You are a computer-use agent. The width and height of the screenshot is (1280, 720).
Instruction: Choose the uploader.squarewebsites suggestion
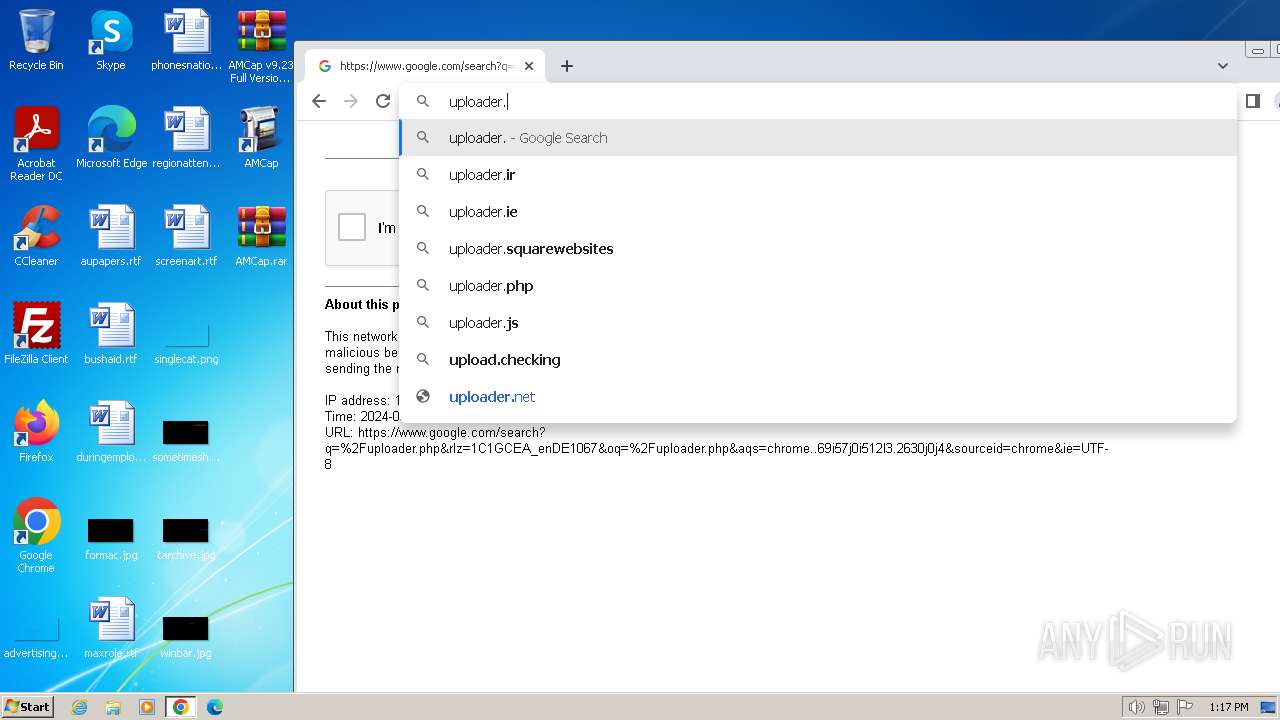[818, 249]
